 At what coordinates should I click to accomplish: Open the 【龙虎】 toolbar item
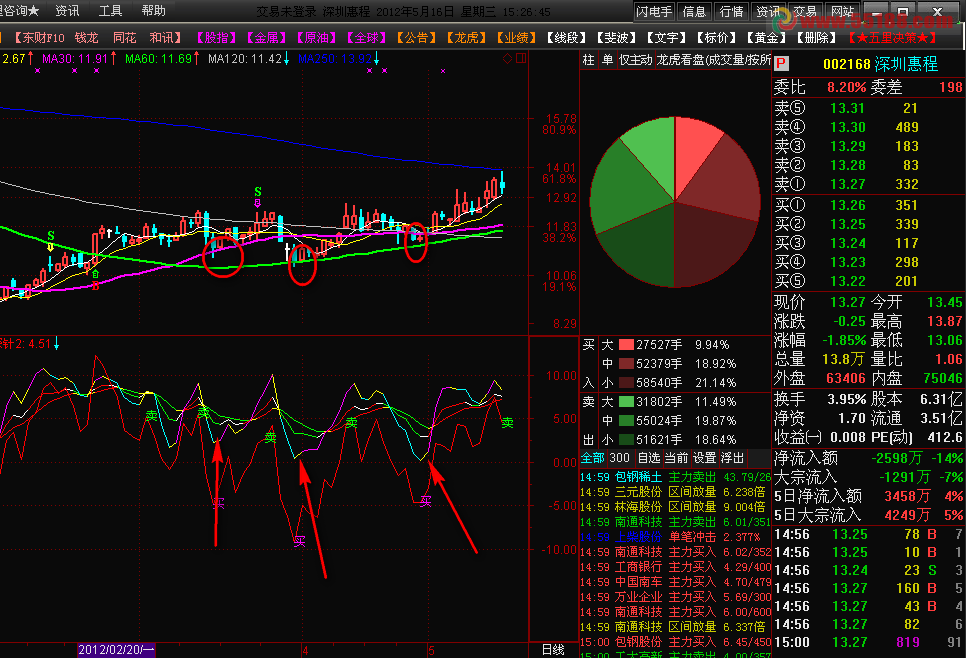(x=466, y=38)
